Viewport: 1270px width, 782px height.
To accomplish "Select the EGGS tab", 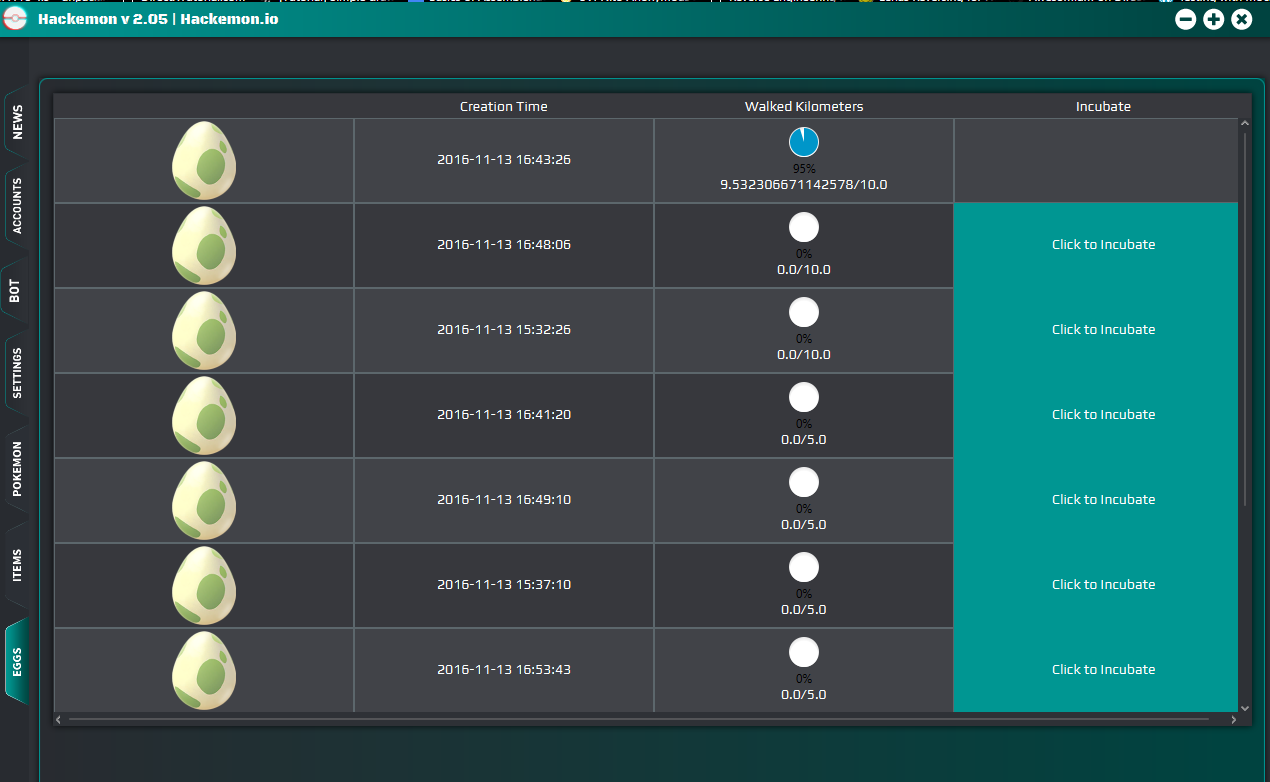I will [x=18, y=661].
